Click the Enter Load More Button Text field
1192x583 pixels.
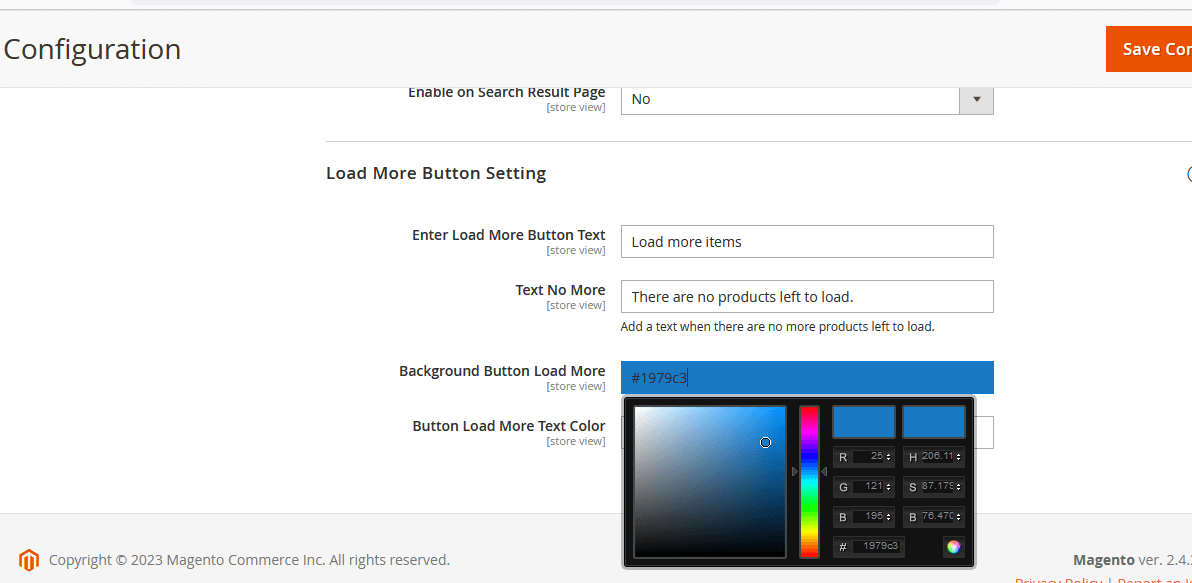tap(806, 242)
